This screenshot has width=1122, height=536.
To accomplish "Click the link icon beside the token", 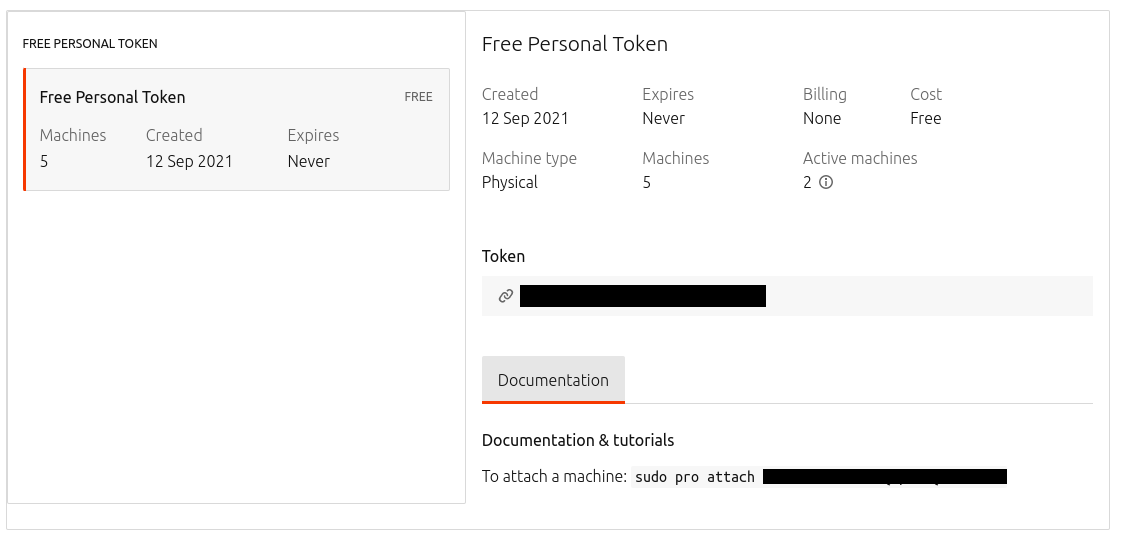I will [x=506, y=296].
